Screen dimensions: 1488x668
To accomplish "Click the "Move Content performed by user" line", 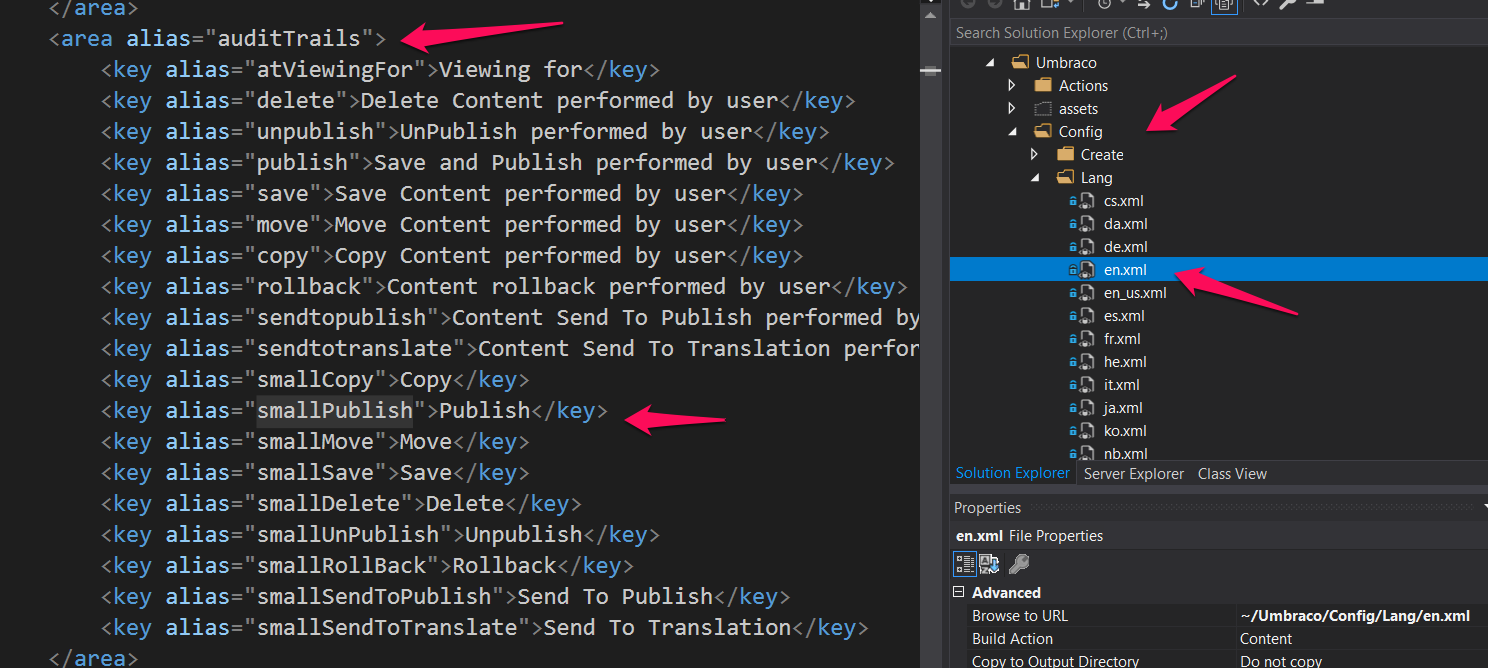I will click(452, 225).
